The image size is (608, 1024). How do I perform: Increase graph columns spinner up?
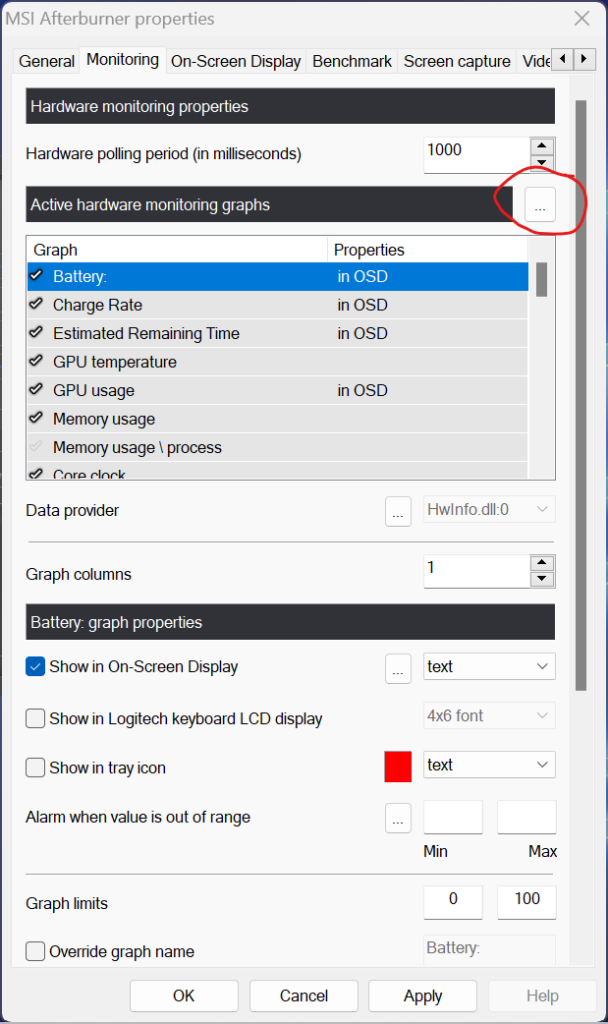click(x=542, y=563)
